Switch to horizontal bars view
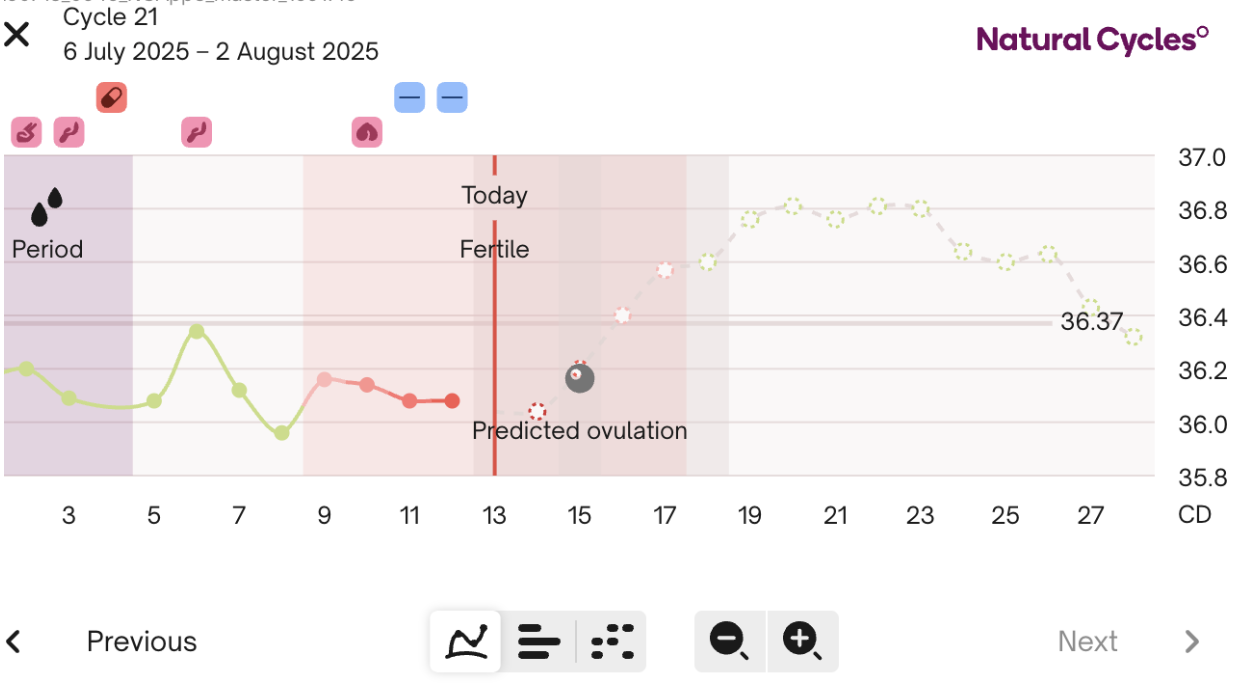The height and width of the screenshot is (688, 1242). point(539,641)
